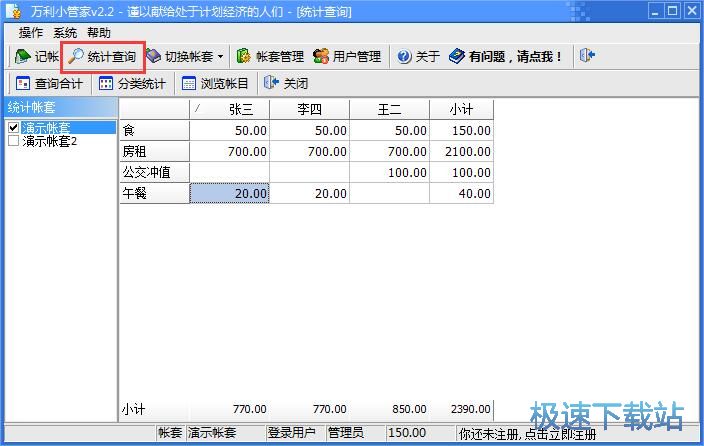This screenshot has height=446, width=704.
Task: Select 食 subtotal cell 150.00
Action: [x=462, y=130]
